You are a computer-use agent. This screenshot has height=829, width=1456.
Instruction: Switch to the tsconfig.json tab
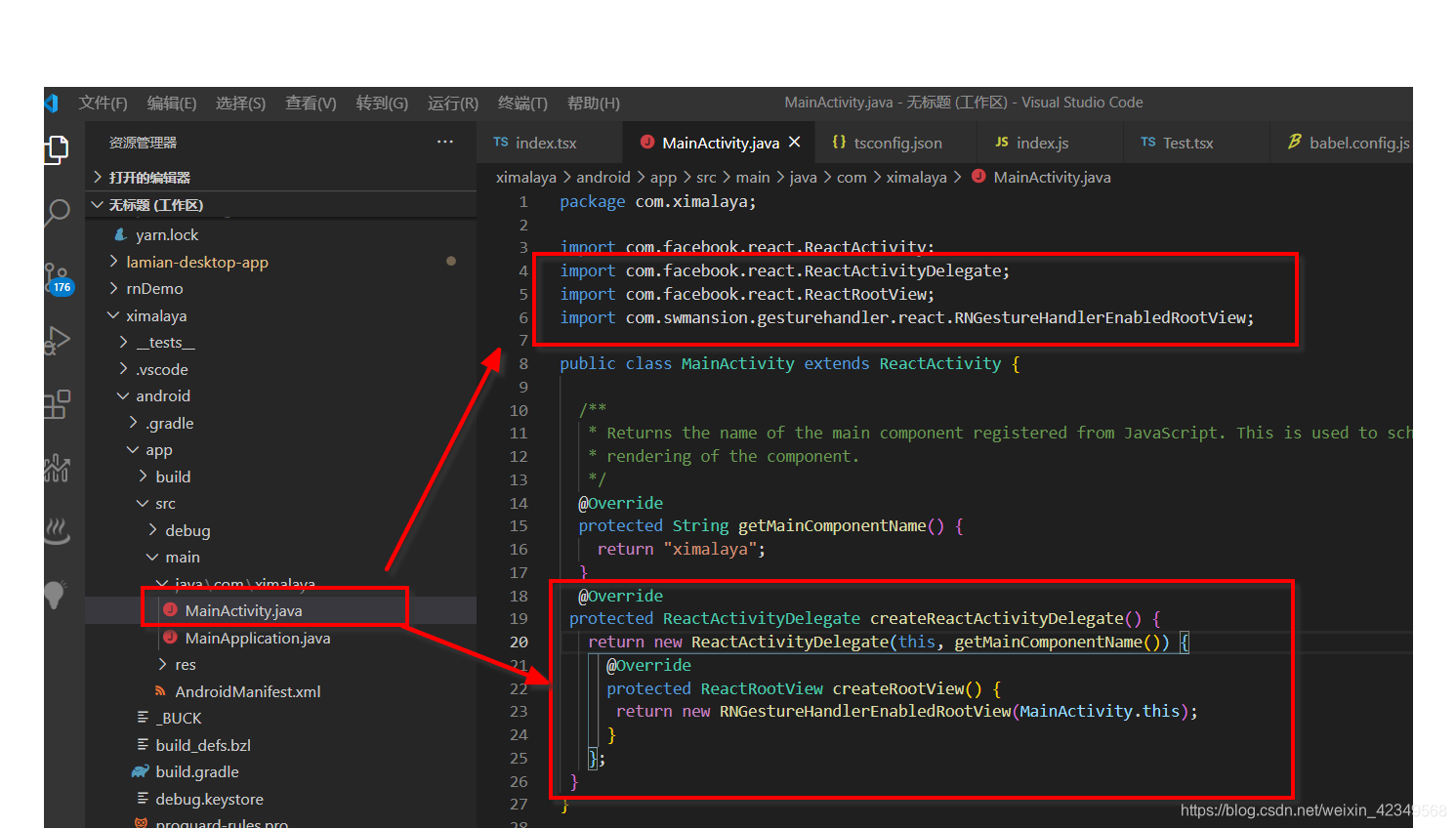click(x=896, y=143)
